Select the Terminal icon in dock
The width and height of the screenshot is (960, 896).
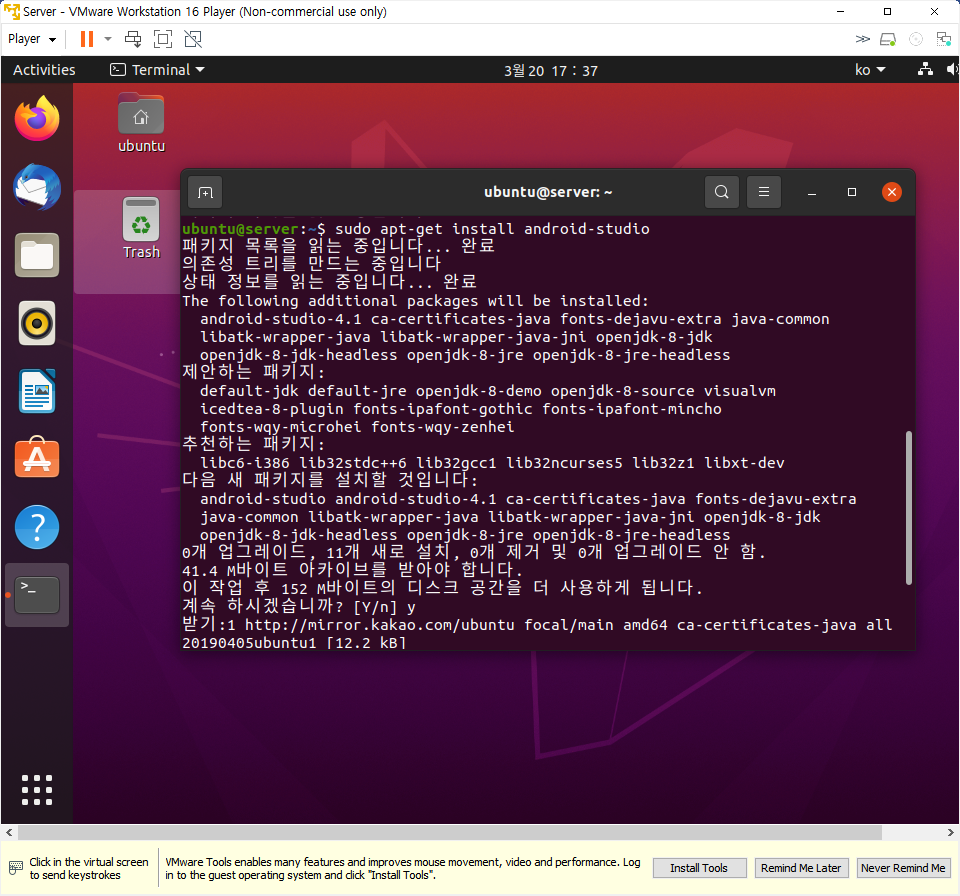37,595
